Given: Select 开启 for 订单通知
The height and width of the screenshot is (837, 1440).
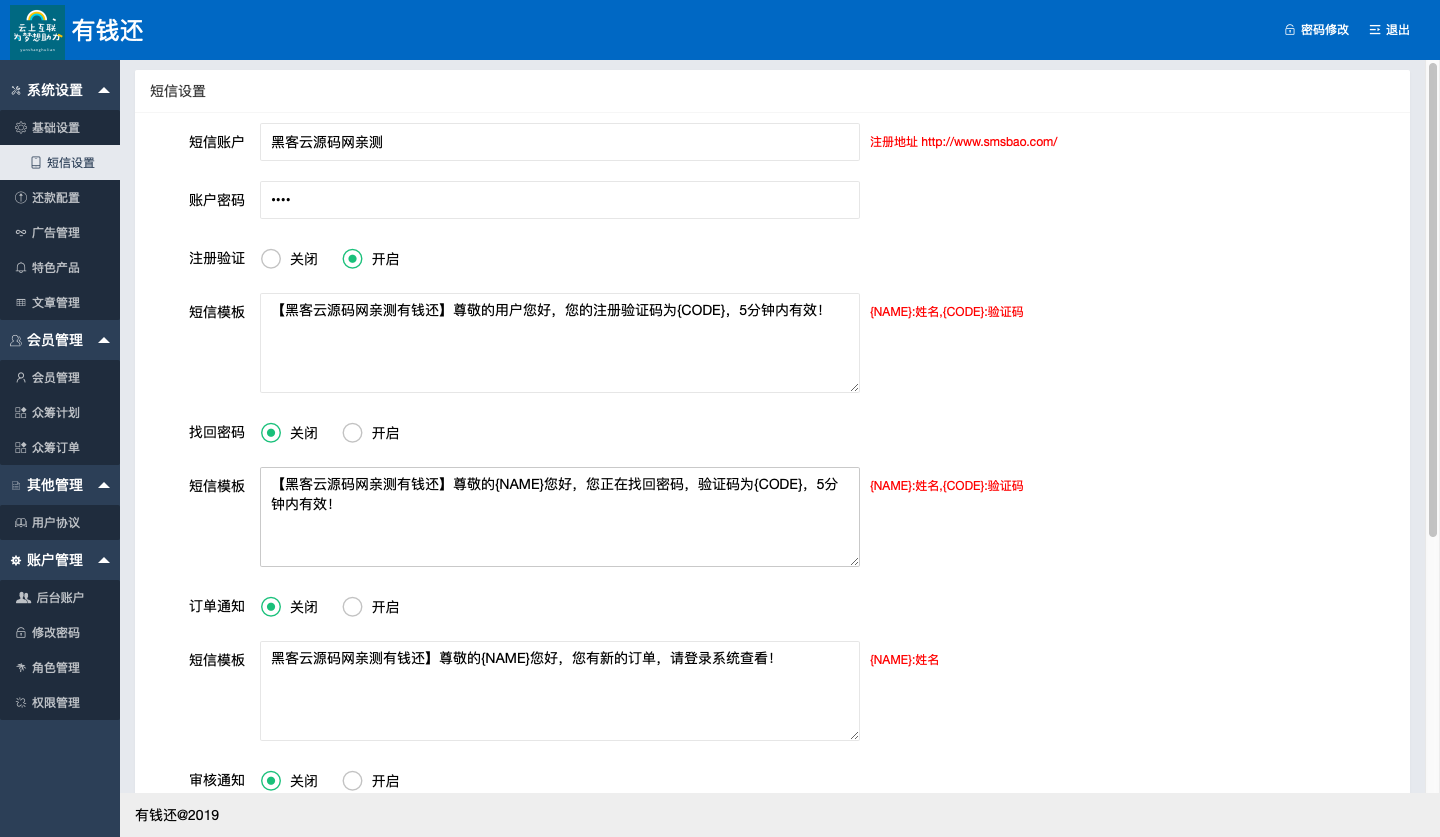Looking at the screenshot, I should pos(352,607).
